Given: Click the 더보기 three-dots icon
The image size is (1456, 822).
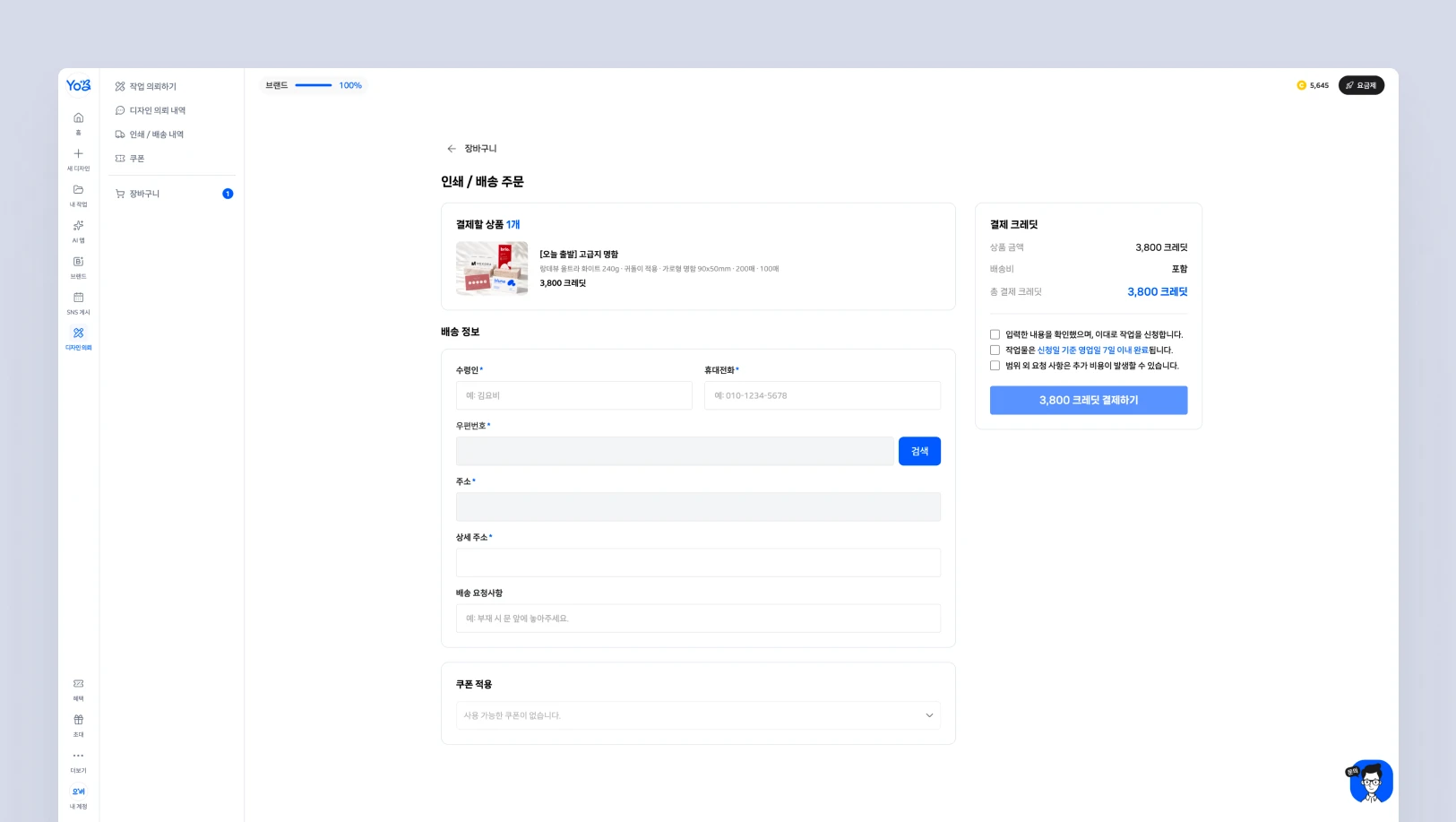Looking at the screenshot, I should [x=78, y=756].
